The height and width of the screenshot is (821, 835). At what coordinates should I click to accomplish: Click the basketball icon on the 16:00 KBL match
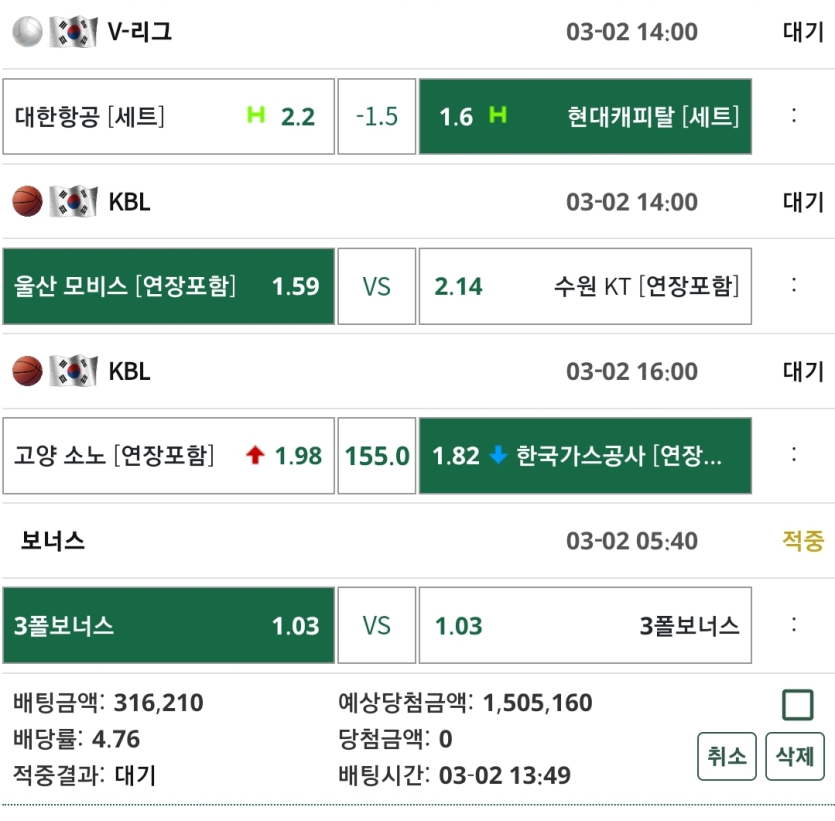click(27, 372)
